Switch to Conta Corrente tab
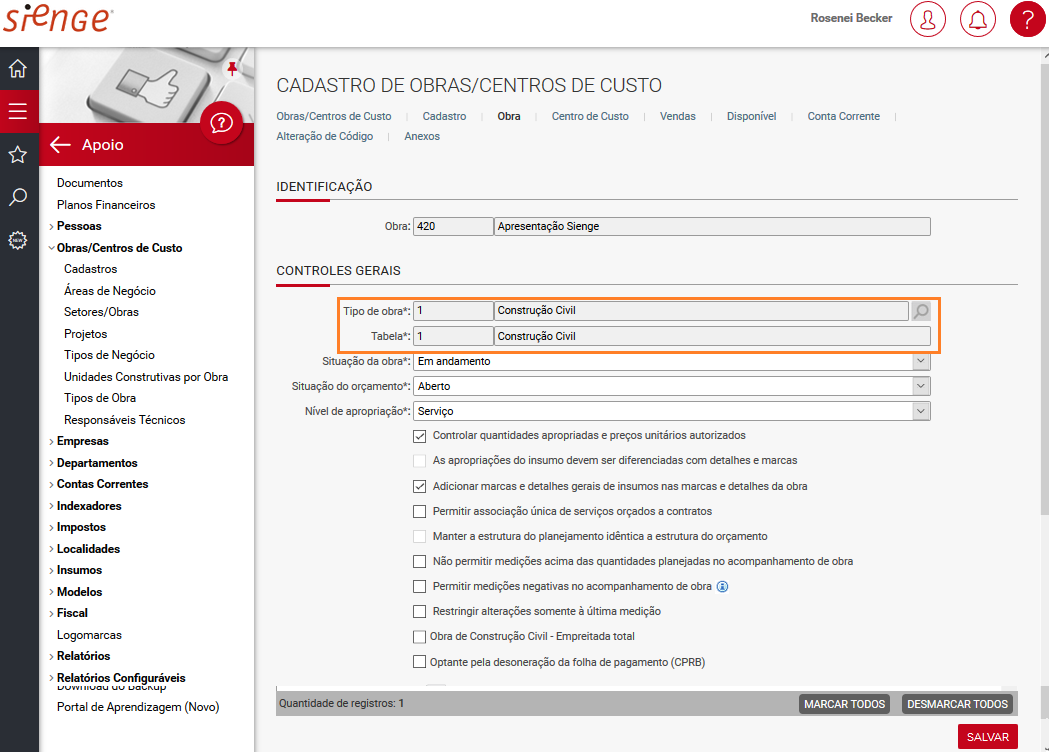 [x=844, y=116]
